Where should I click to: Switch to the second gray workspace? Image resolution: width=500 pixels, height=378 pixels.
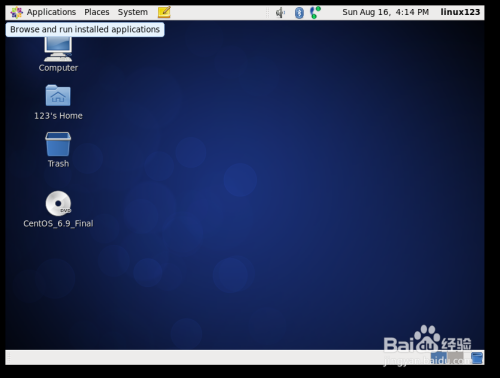pyautogui.click(x=455, y=358)
